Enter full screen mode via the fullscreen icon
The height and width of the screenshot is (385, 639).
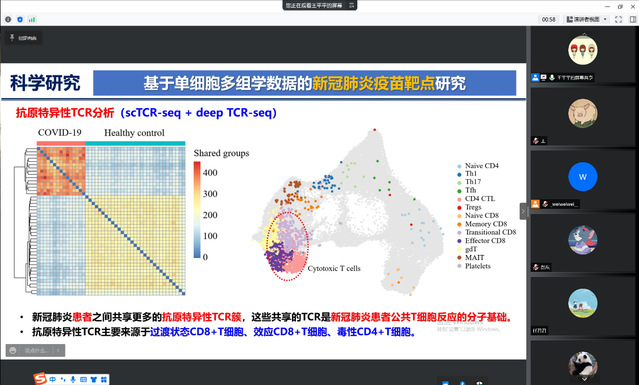619,20
